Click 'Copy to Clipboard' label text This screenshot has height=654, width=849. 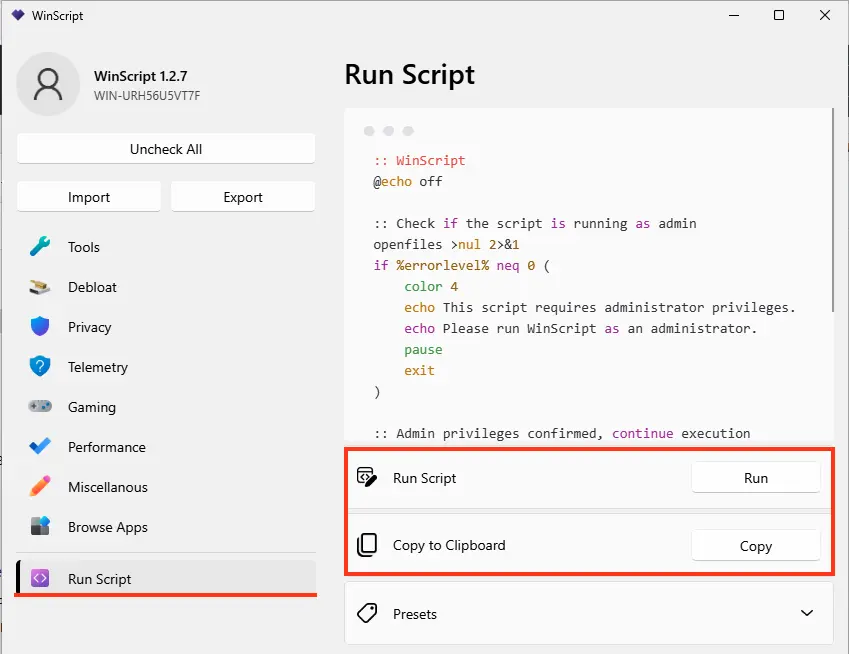[x=449, y=545]
